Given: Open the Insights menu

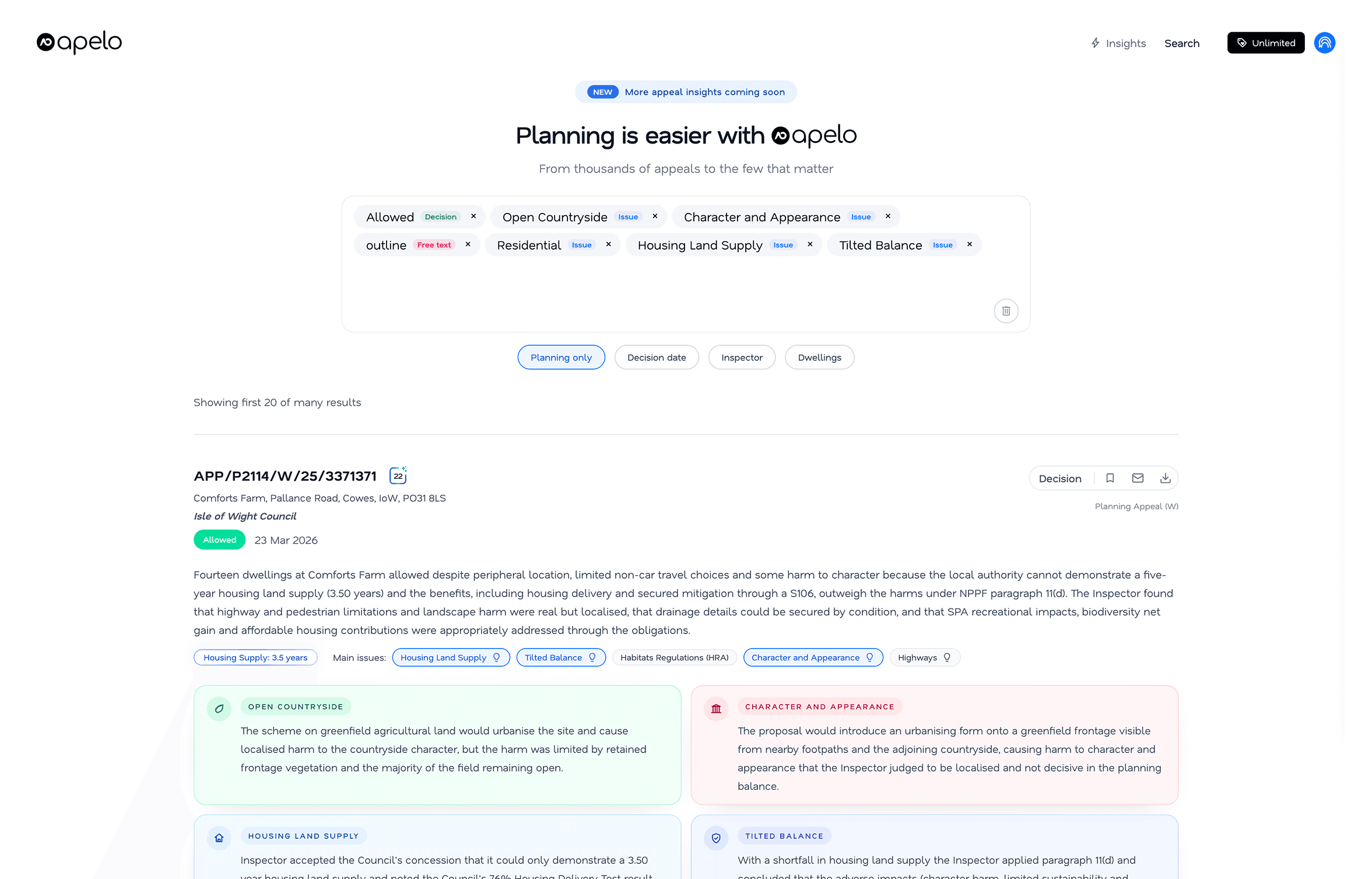Looking at the screenshot, I should [x=1118, y=43].
